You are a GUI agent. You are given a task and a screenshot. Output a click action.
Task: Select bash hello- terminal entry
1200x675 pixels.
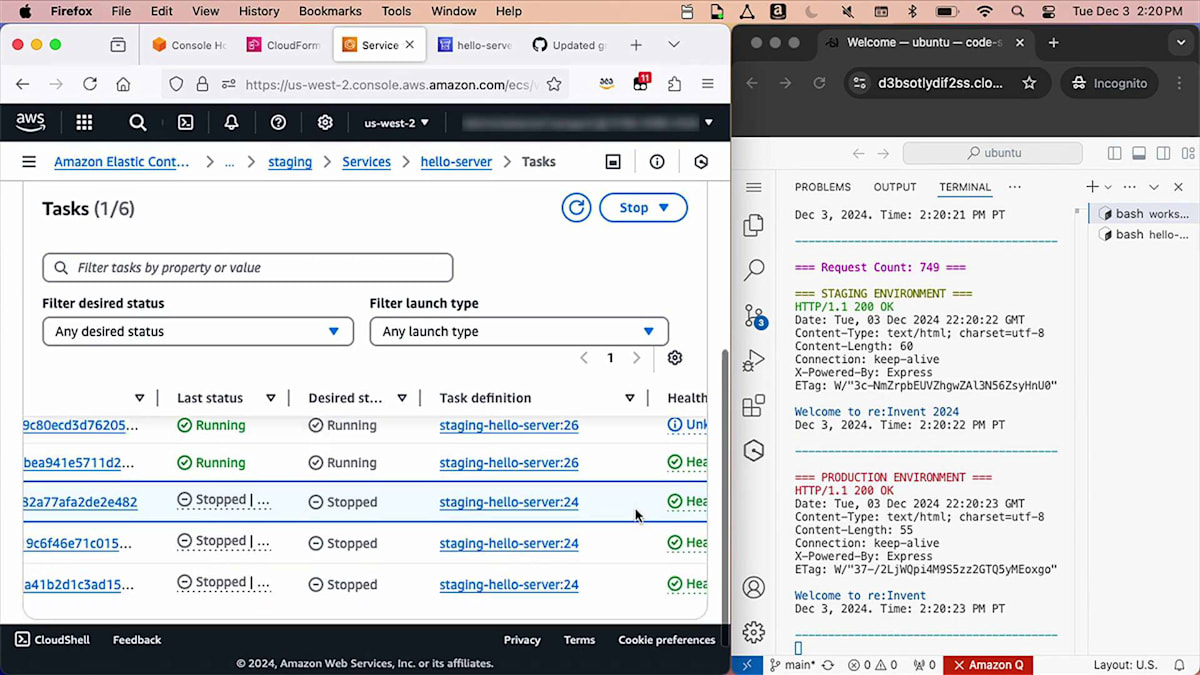1144,235
